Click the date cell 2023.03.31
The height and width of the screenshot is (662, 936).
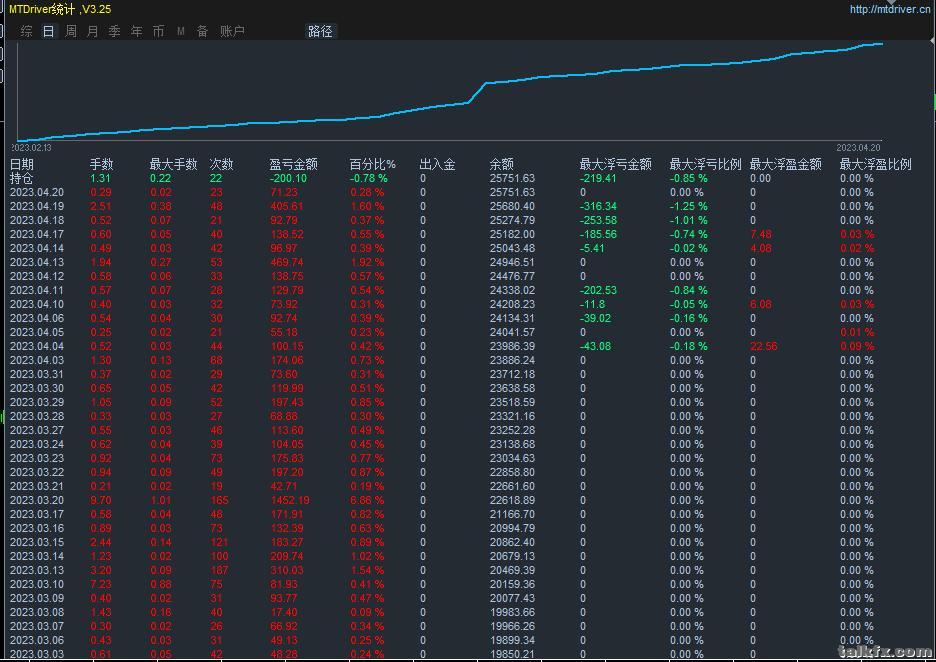[x=36, y=374]
